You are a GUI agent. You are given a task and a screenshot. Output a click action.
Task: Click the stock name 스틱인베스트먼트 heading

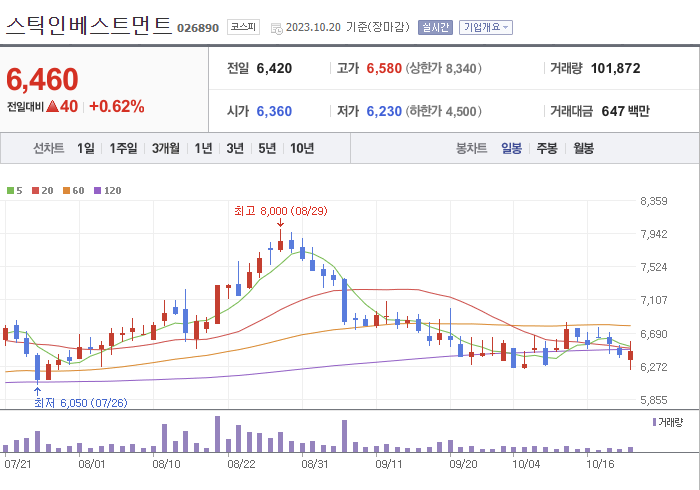[x=88, y=25]
